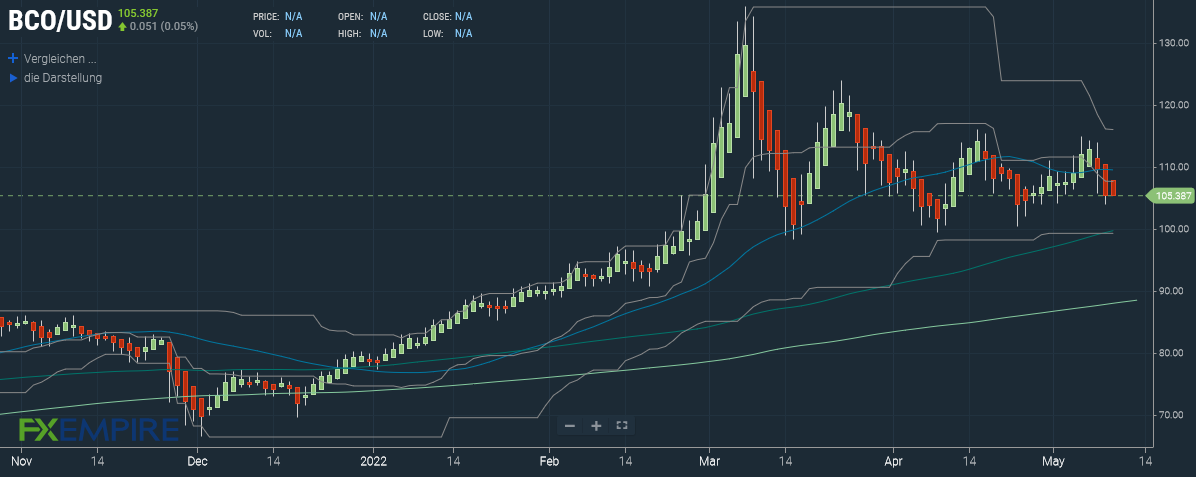This screenshot has height=477, width=1196.
Task: Click the Nov date axis label
Action: click(23, 461)
